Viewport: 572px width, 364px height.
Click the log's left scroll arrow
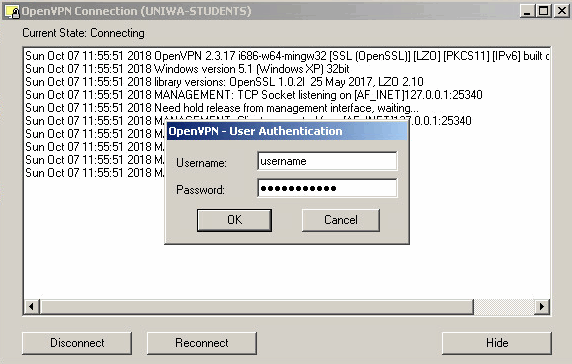pyautogui.click(x=32, y=307)
